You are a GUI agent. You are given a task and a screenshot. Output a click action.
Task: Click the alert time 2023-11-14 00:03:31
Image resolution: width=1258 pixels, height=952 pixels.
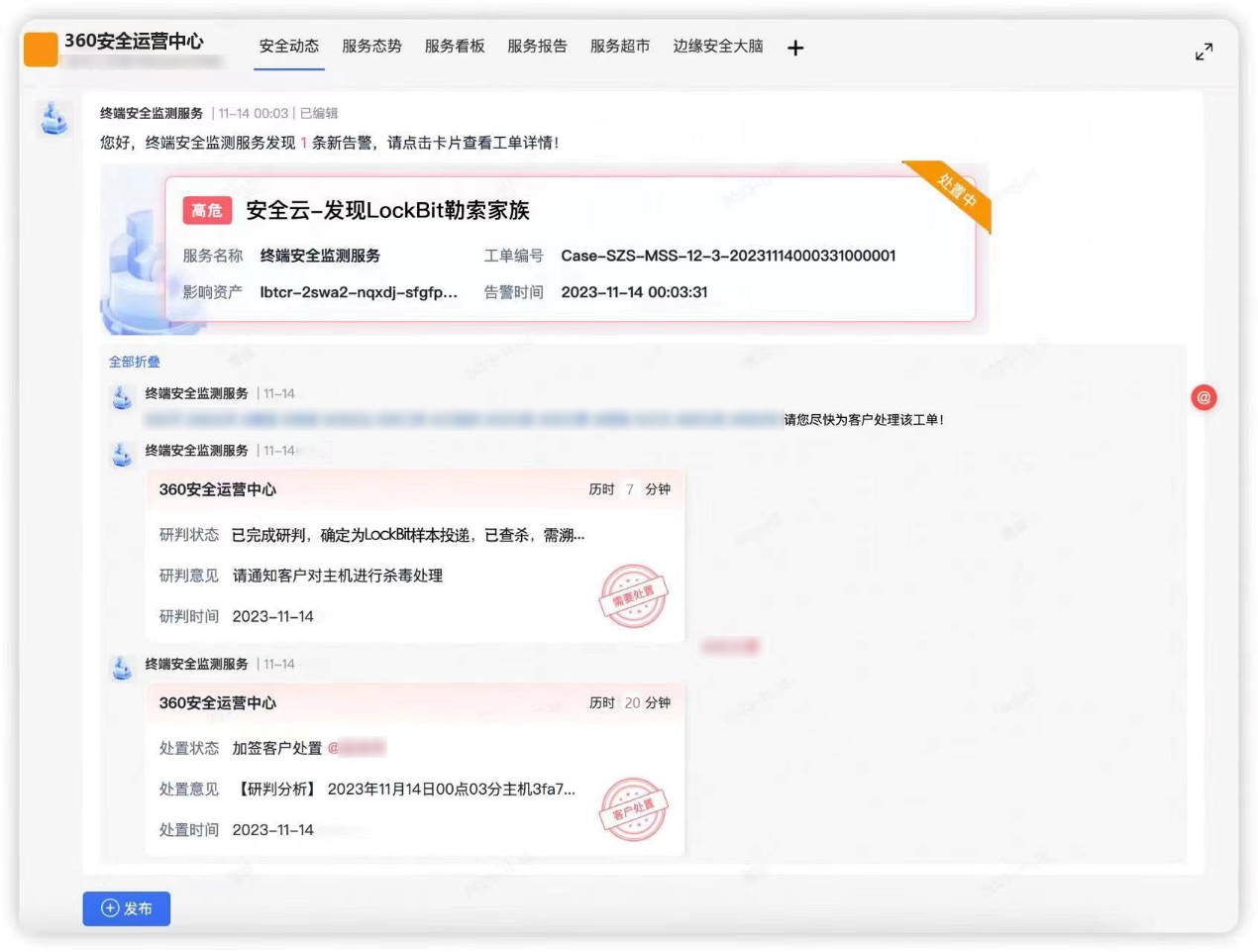pos(634,292)
